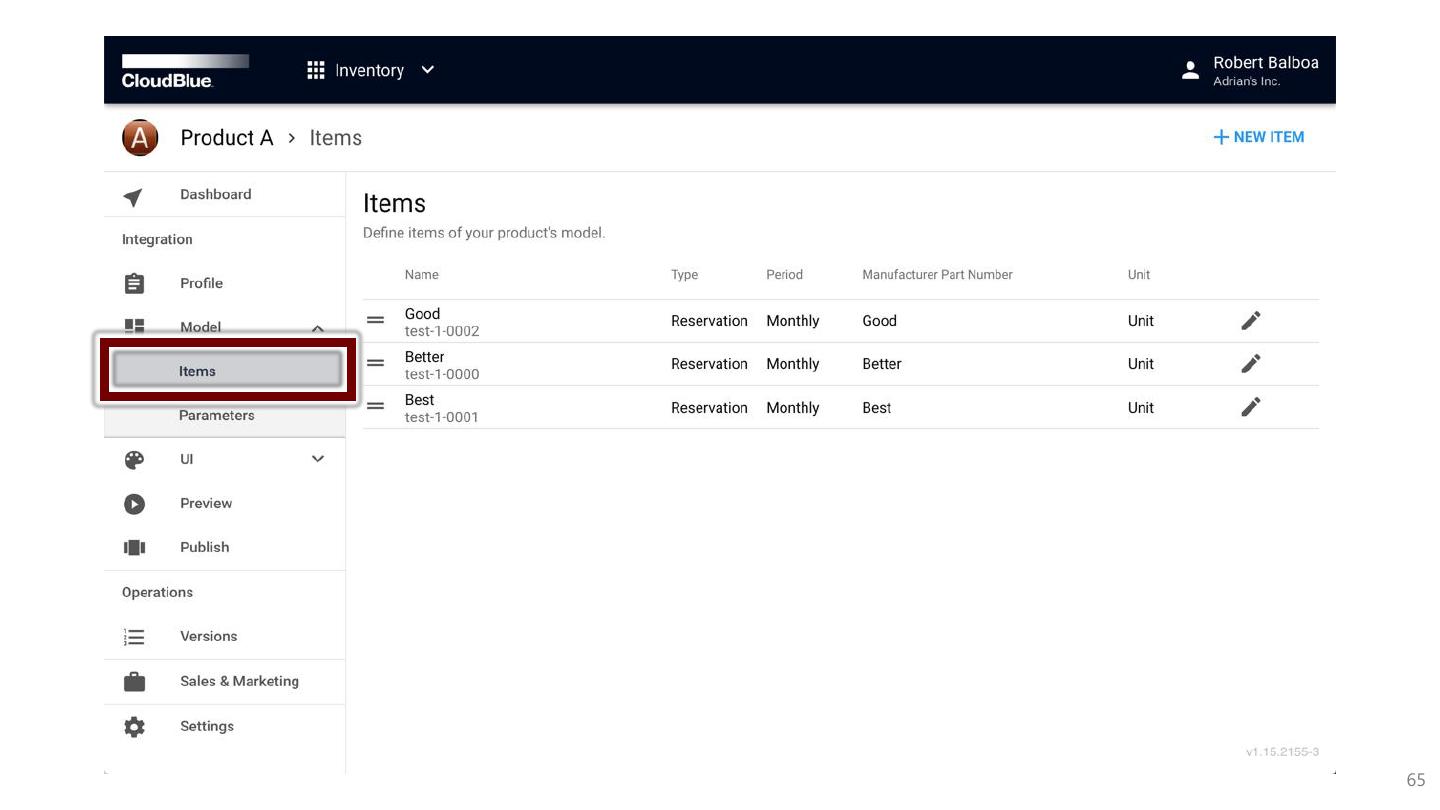Image resolution: width=1440 pixels, height=810 pixels.
Task: Click the Product A logo icon
Action: point(140,138)
